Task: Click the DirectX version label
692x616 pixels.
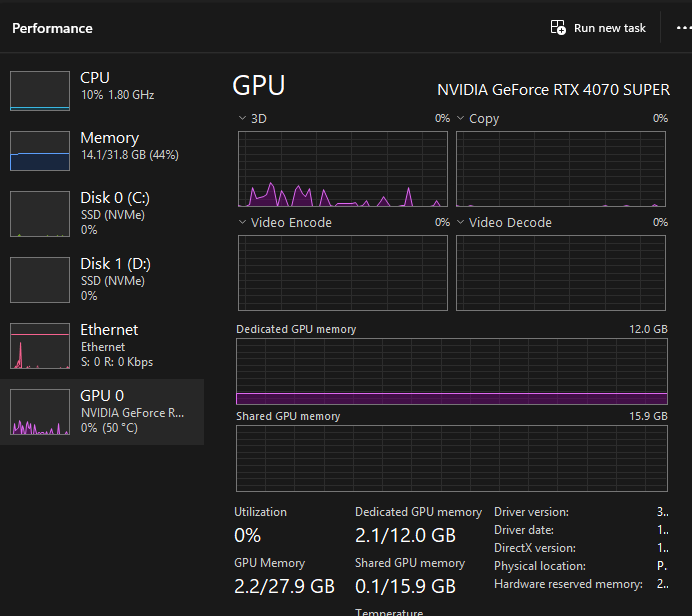Action: [x=535, y=548]
